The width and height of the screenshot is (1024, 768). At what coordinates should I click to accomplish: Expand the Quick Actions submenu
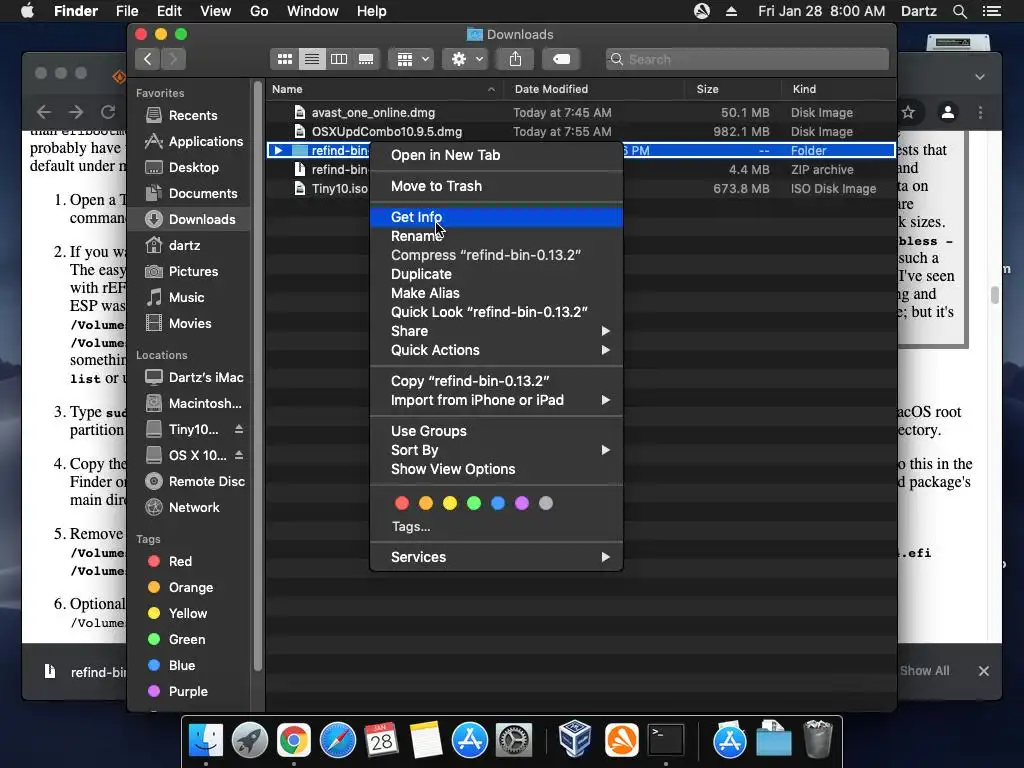click(496, 350)
